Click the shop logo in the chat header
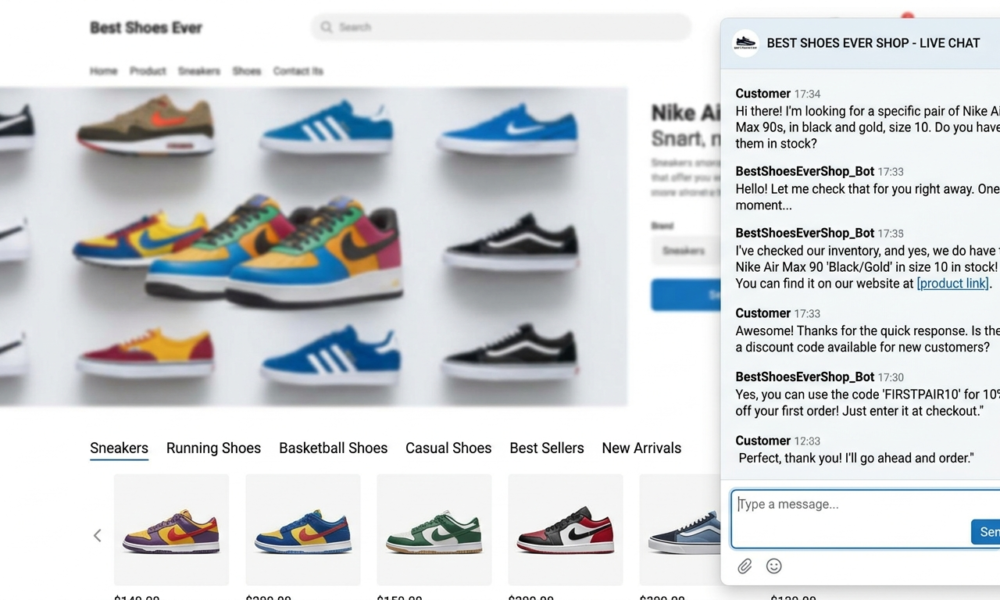Screen dimensions: 1000x600 [745, 43]
